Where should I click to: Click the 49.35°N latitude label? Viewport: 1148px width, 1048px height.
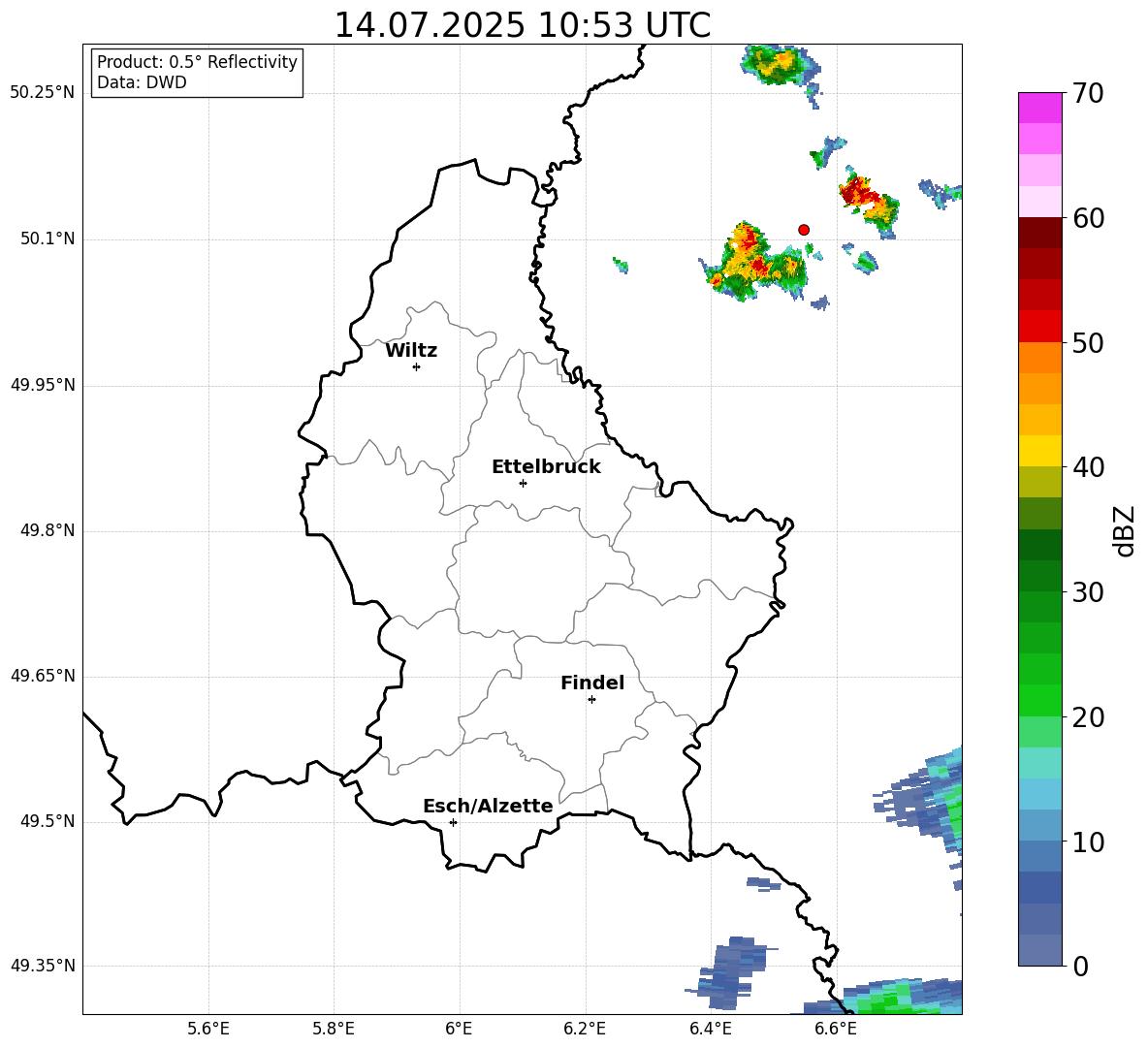click(43, 966)
